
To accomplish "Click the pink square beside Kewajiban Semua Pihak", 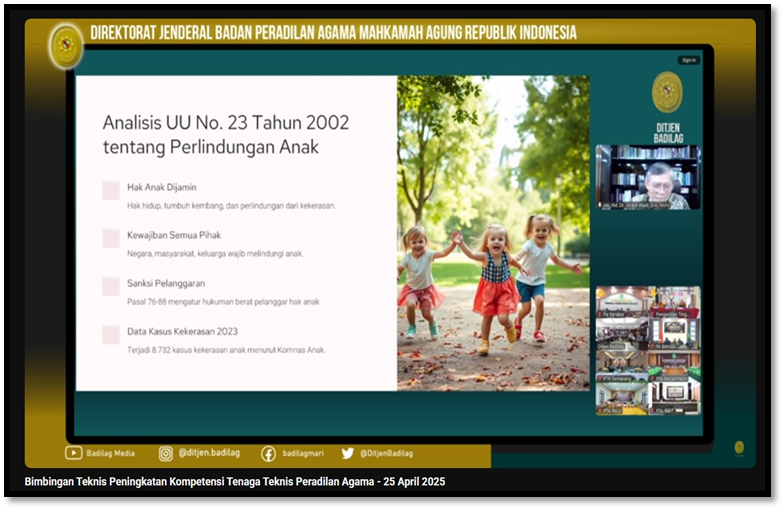I will (111, 238).
